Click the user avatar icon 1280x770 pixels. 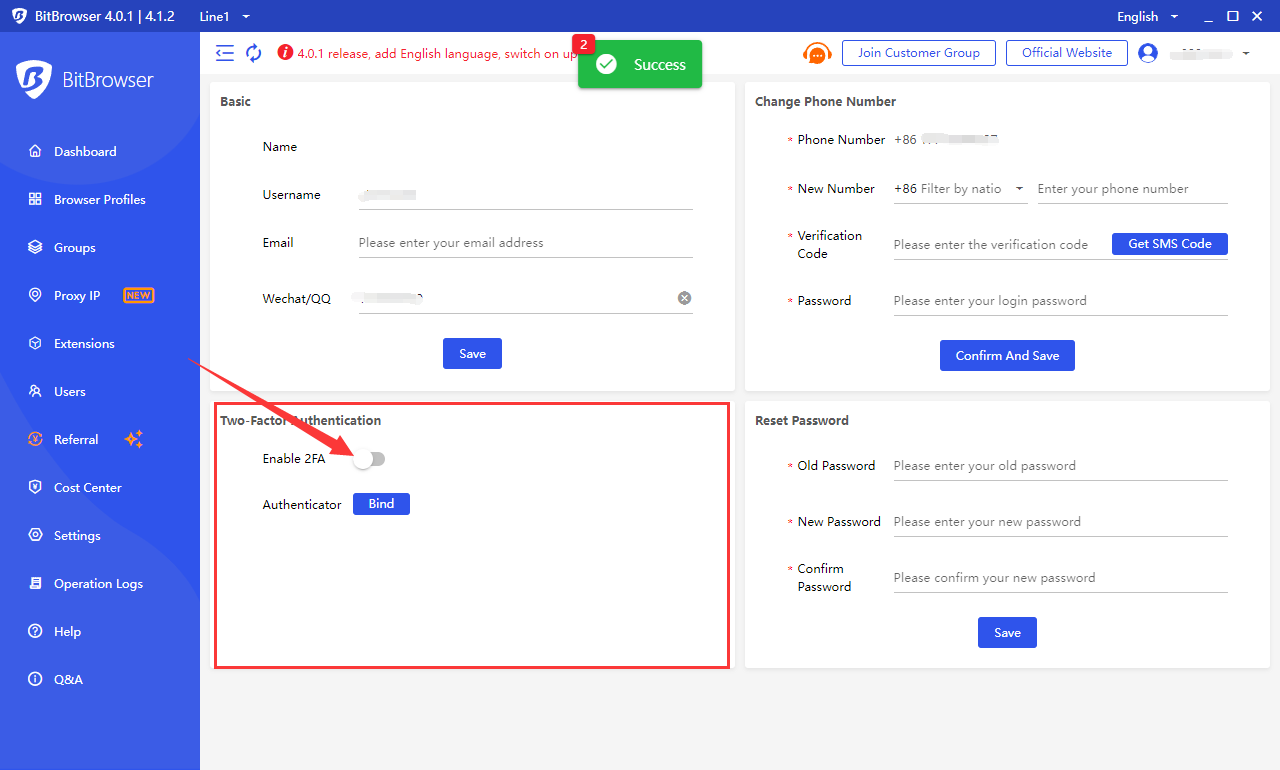click(x=1148, y=53)
